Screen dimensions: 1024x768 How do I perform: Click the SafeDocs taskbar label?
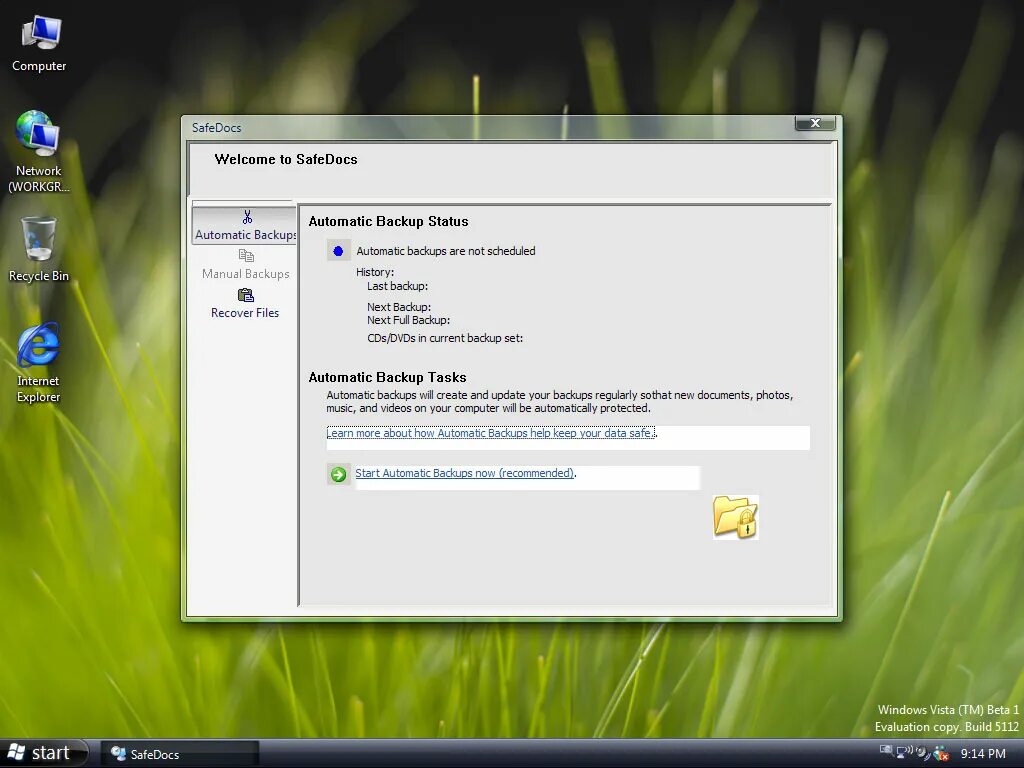pyautogui.click(x=155, y=754)
